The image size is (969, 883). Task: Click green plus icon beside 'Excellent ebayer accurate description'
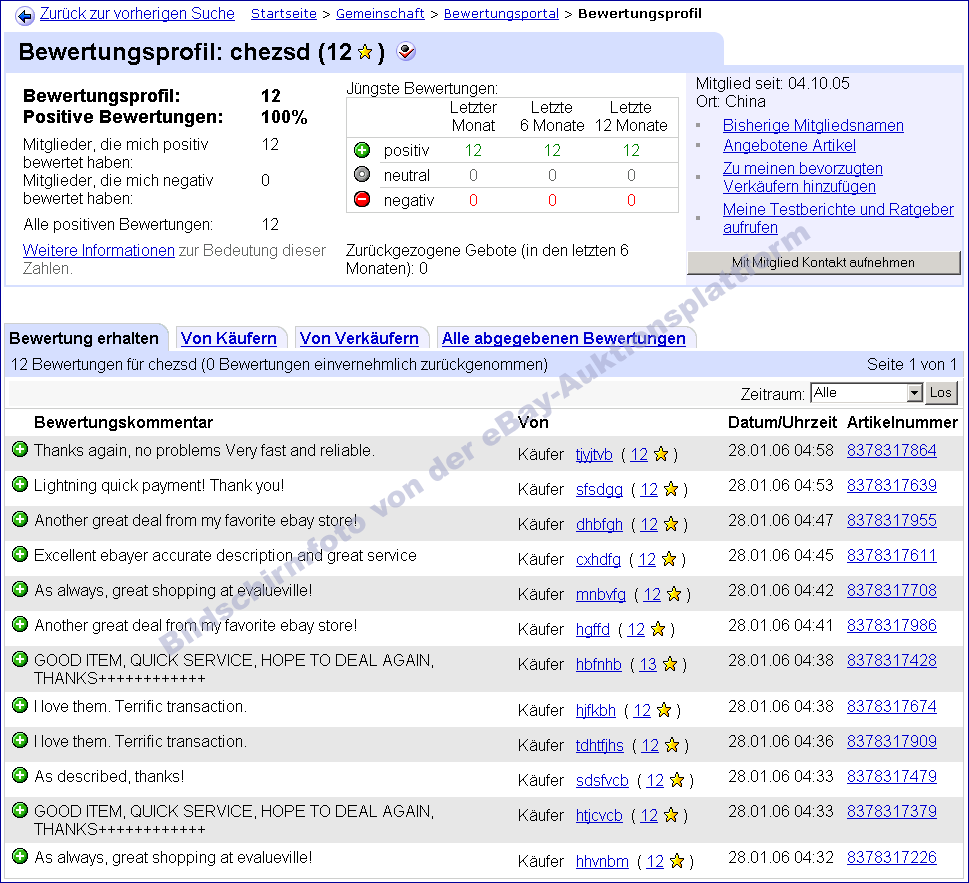(x=20, y=554)
